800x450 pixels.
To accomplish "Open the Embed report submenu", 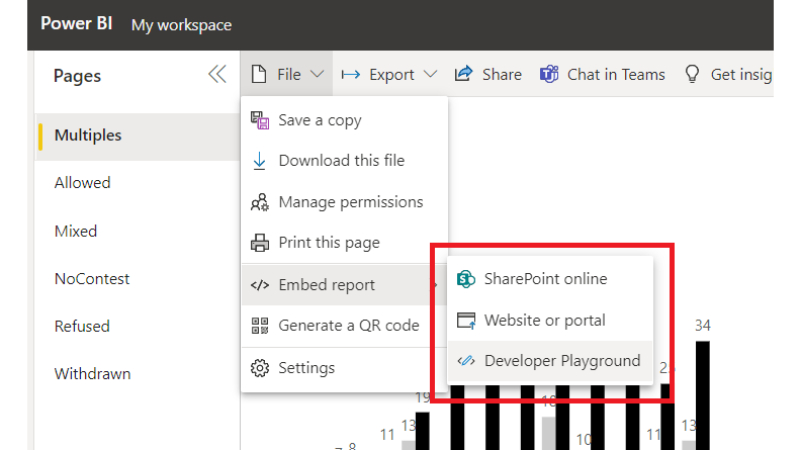I will [344, 285].
